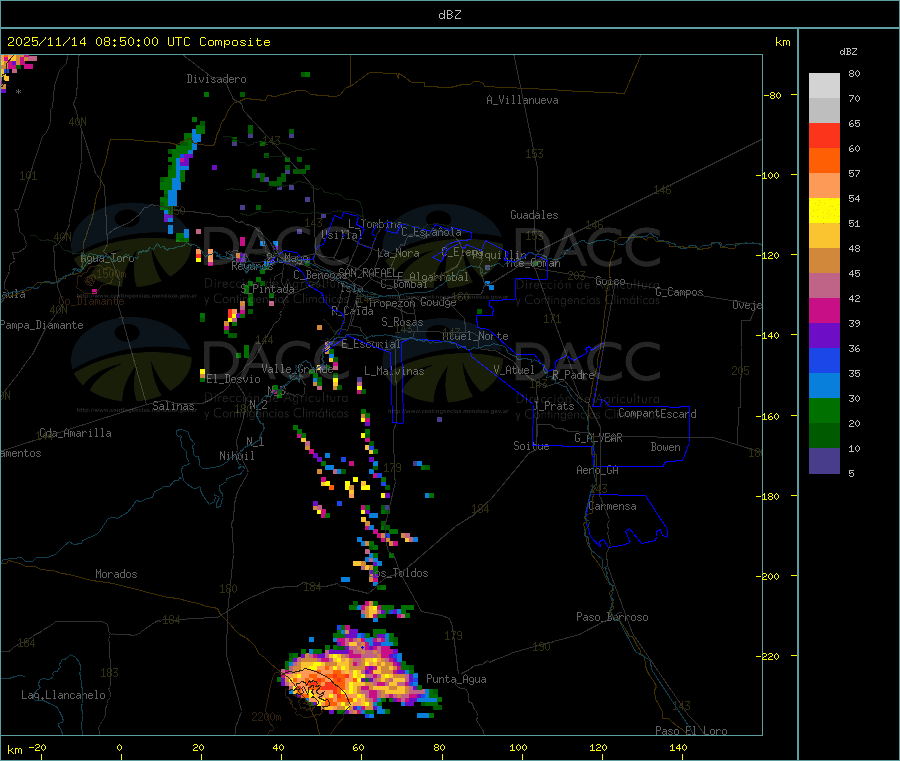Select the Soitue place label
This screenshot has width=900, height=761.
pos(531,445)
